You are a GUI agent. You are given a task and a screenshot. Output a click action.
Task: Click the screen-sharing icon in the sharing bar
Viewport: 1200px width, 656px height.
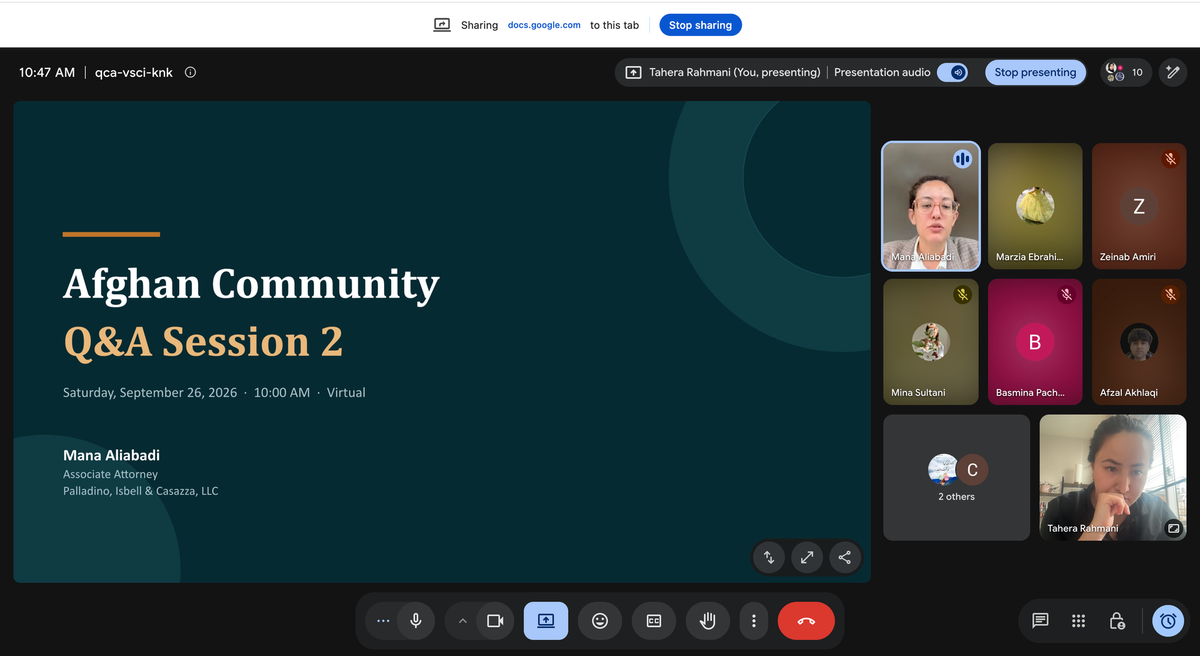[442, 25]
